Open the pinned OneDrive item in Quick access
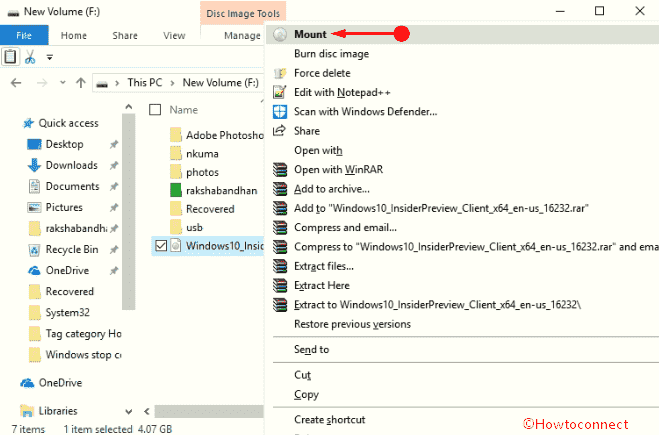 coord(67,270)
